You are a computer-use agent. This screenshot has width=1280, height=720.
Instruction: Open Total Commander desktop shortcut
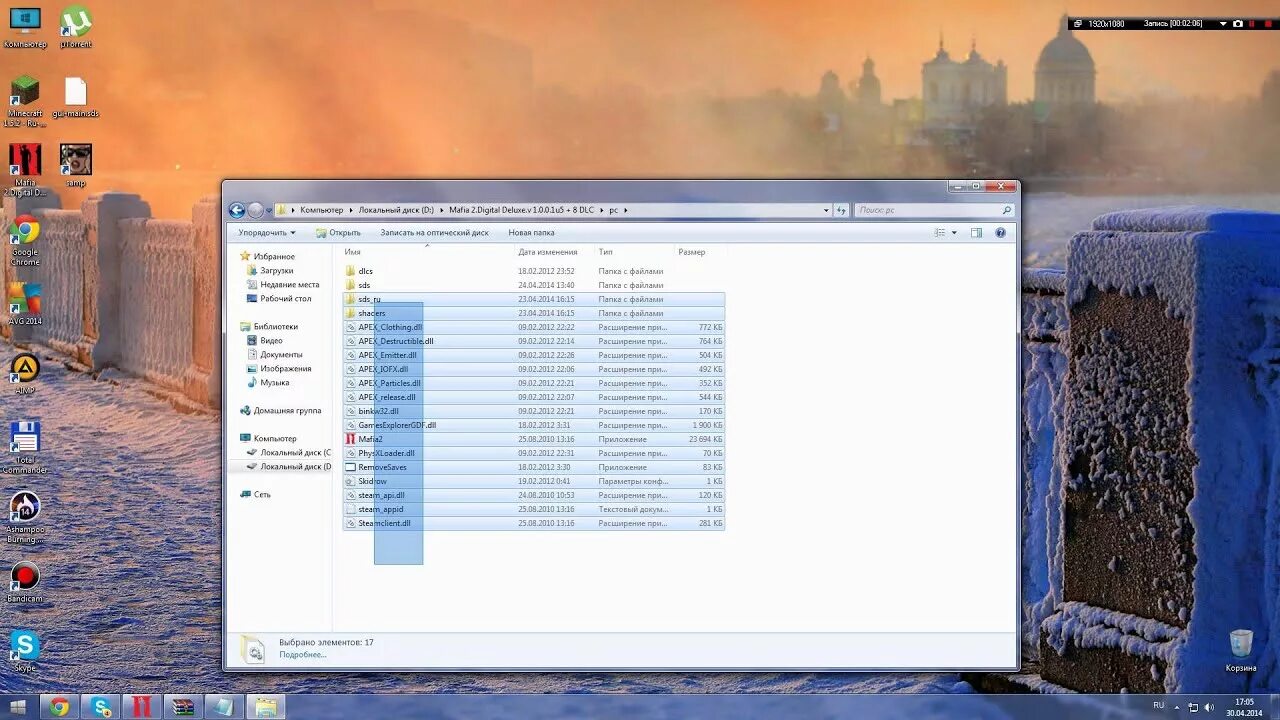tap(25, 448)
